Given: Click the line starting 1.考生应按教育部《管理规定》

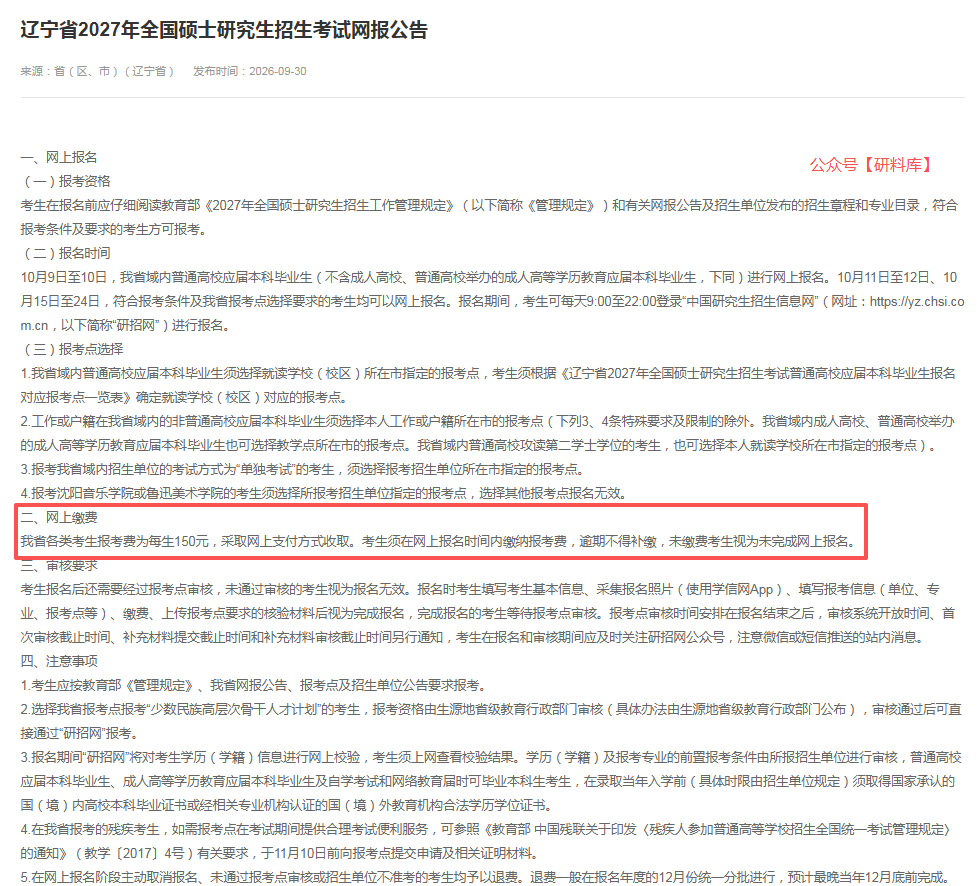Looking at the screenshot, I should coord(254,685).
